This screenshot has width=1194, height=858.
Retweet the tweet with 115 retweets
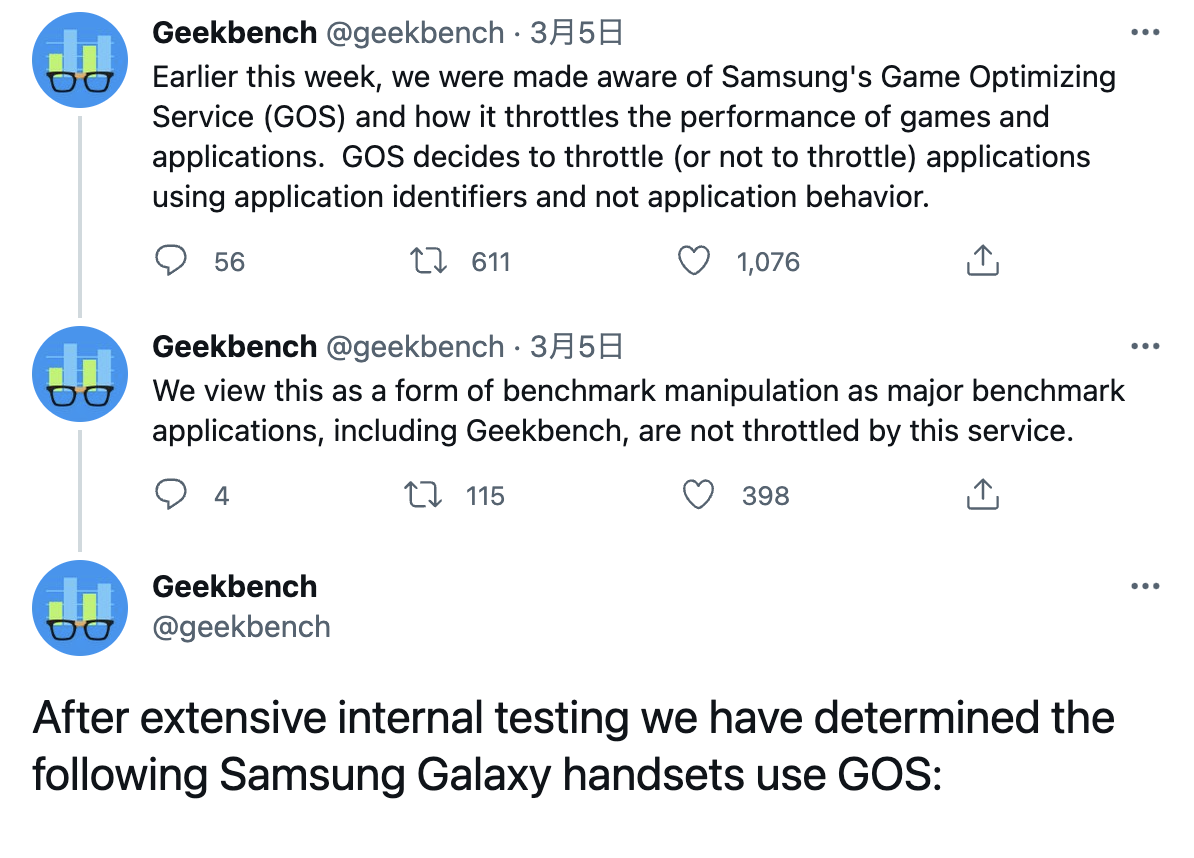point(423,494)
